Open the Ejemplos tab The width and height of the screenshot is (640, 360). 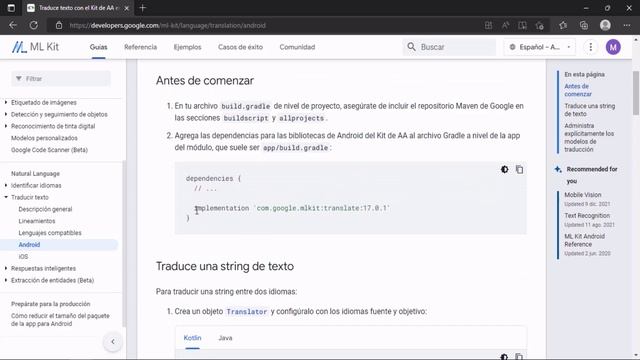click(x=187, y=47)
